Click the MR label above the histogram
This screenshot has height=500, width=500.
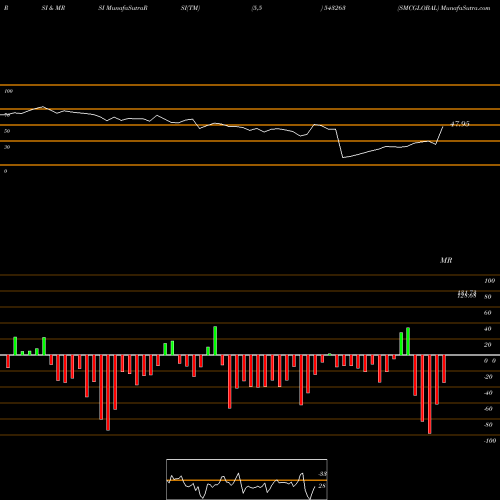click(x=446, y=260)
